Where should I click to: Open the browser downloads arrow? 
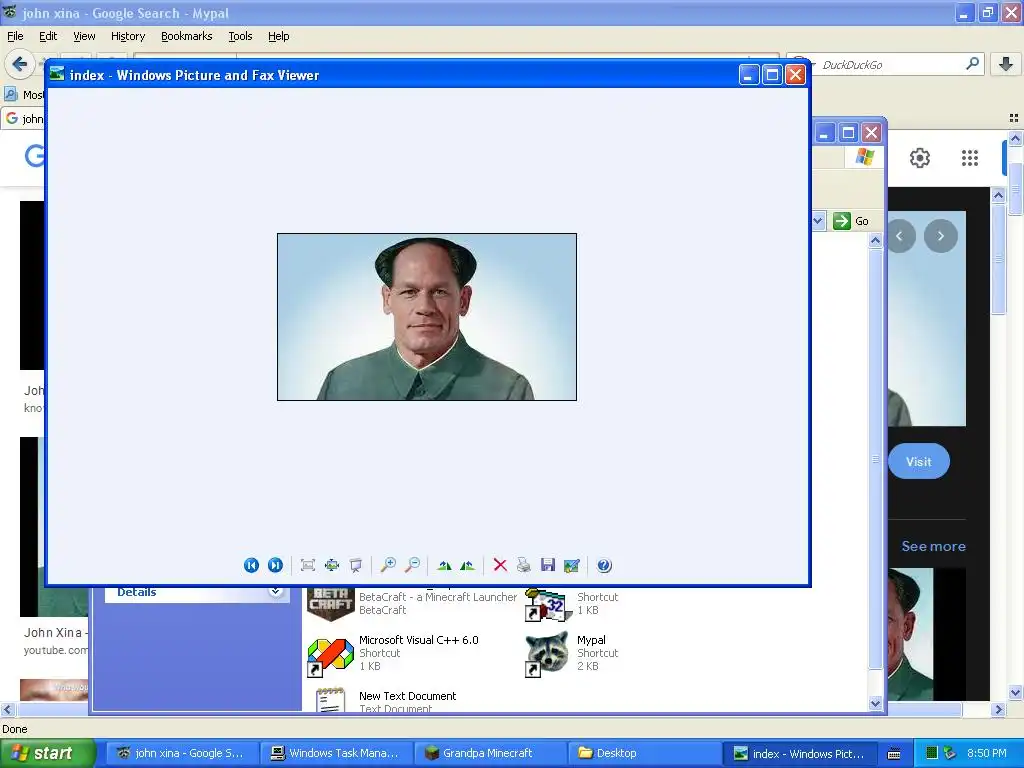tap(1006, 64)
